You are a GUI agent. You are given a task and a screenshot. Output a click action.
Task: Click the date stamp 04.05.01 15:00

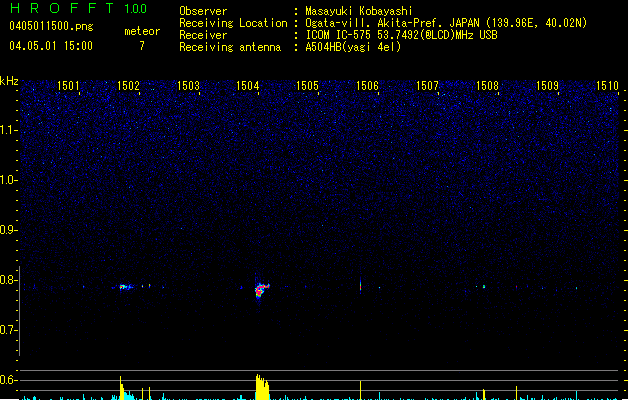(x=51, y=46)
